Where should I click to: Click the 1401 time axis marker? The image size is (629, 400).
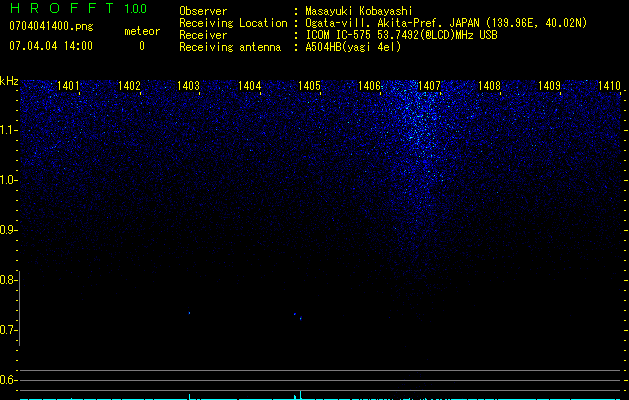point(68,85)
